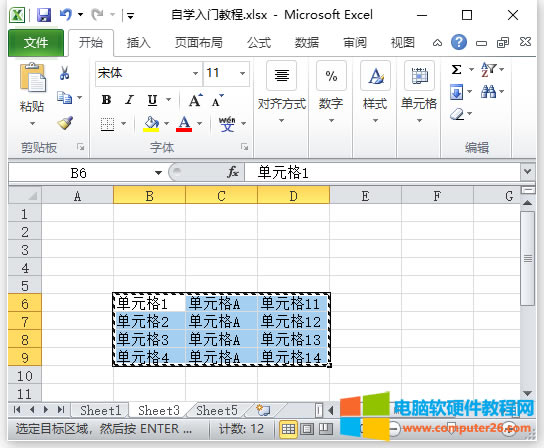Image resolution: width=544 pixels, height=448 pixels.
Task: Toggle Italic formatting
Action: [x=129, y=100]
